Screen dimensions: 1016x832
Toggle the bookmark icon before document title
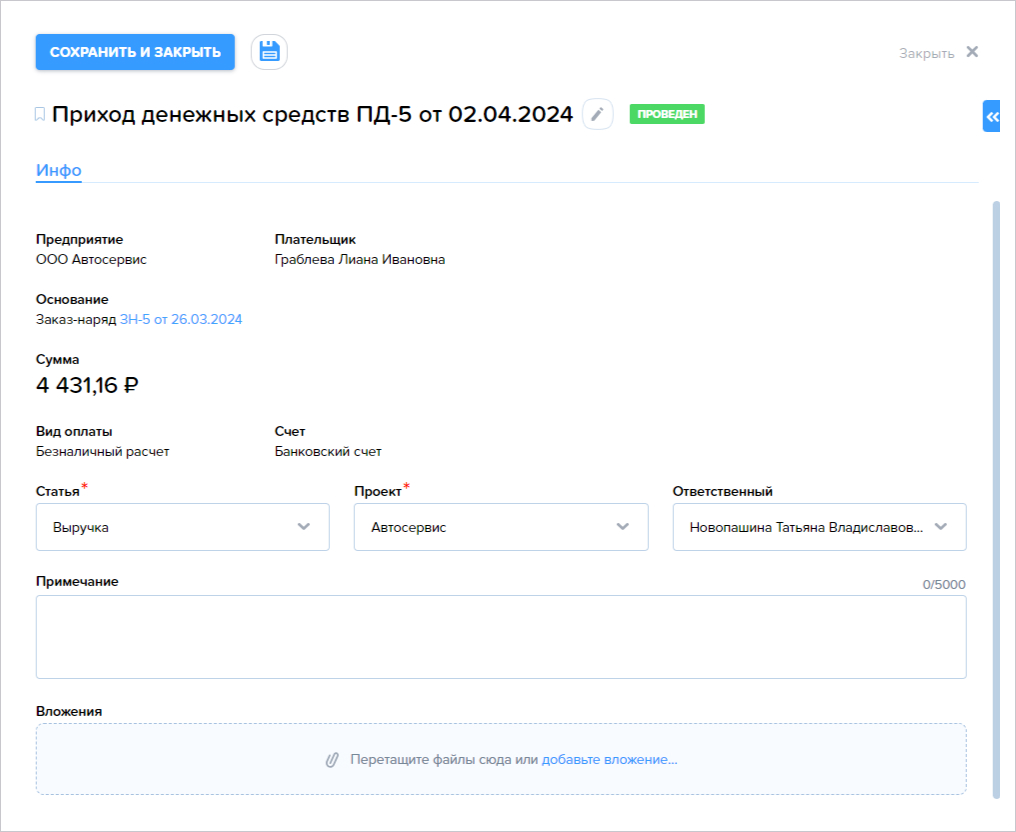[40, 115]
